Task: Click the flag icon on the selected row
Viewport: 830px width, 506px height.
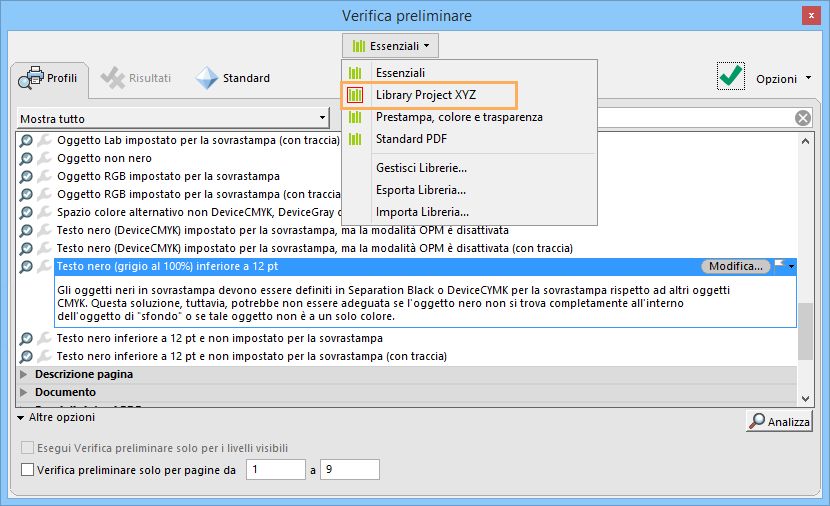Action: click(x=779, y=265)
